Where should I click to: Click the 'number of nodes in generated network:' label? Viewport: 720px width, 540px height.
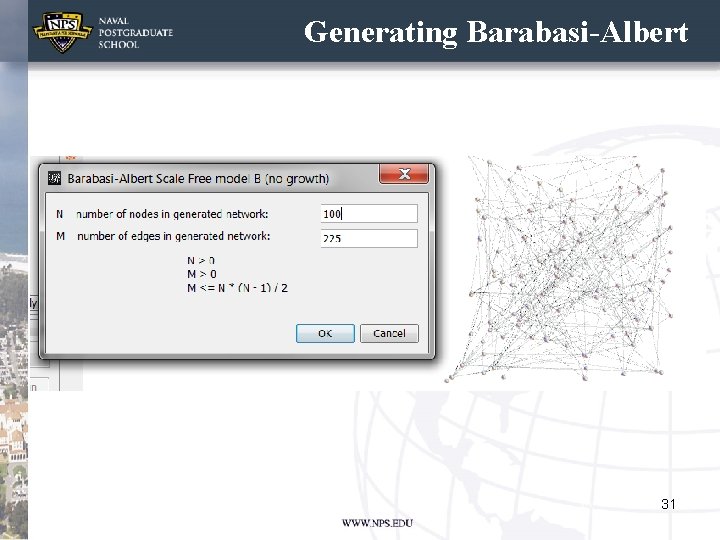[x=172, y=214]
